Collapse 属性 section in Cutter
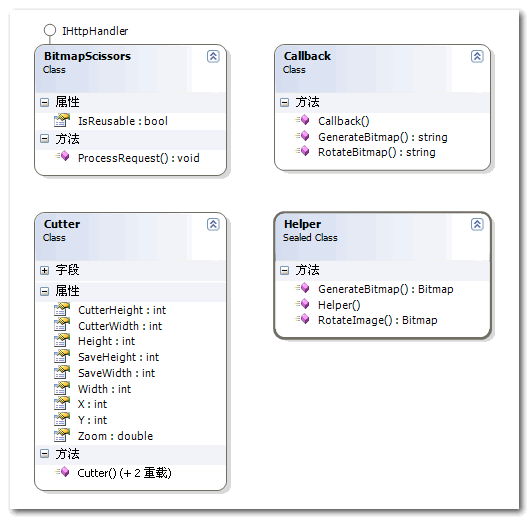 tap(44, 291)
